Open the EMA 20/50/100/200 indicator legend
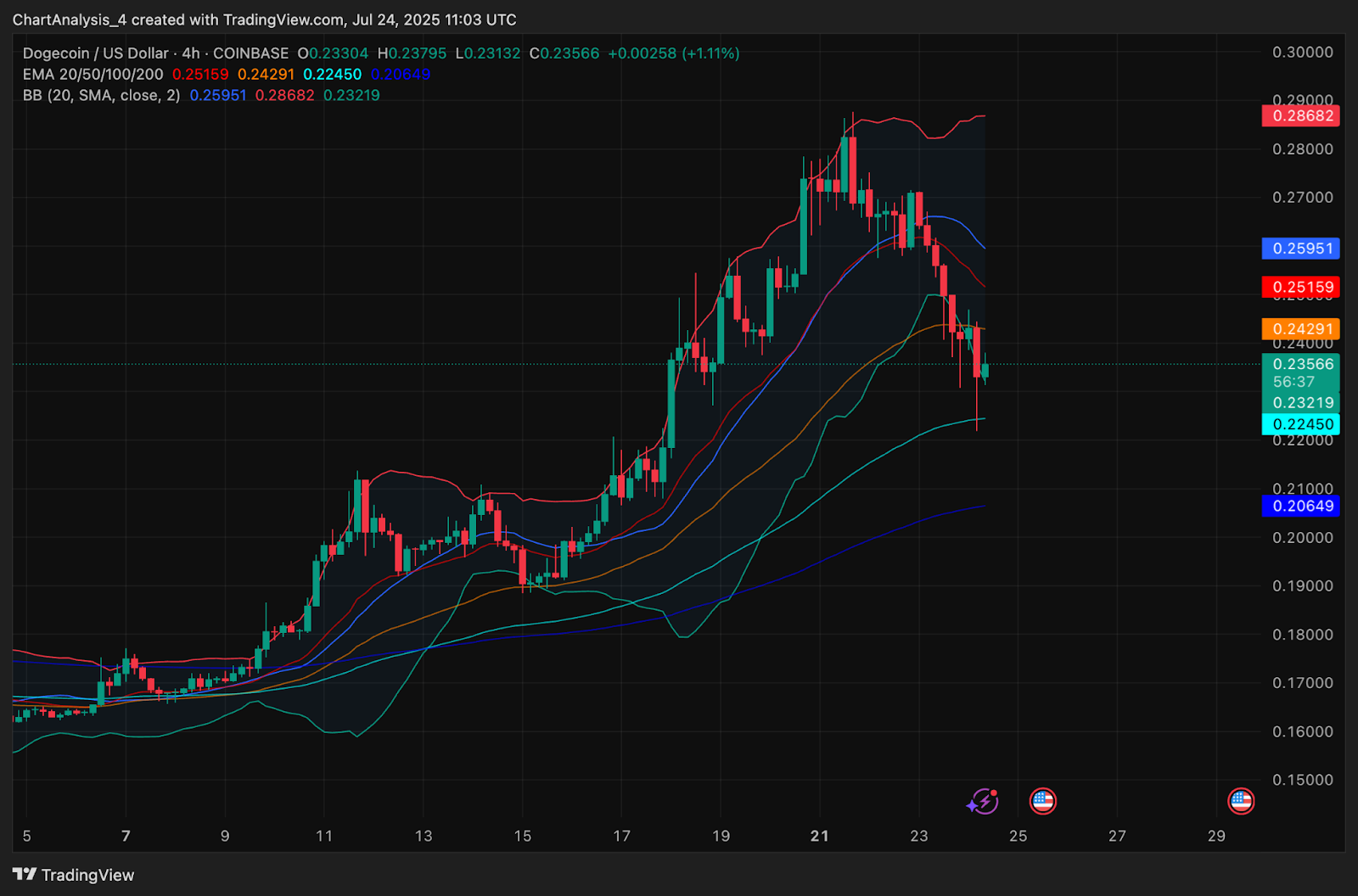The height and width of the screenshot is (896, 1358). tap(93, 75)
